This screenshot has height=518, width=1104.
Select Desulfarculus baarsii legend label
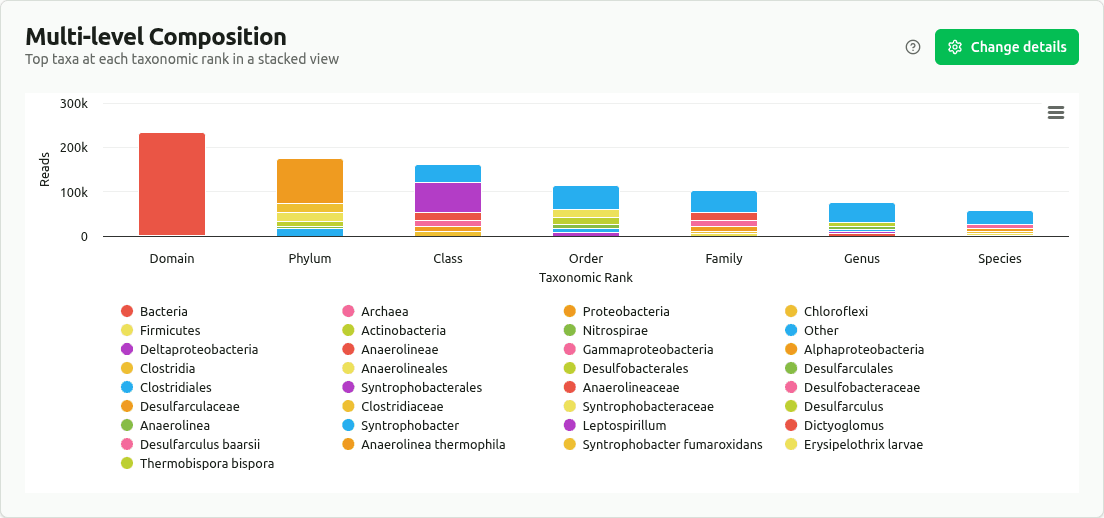point(200,445)
